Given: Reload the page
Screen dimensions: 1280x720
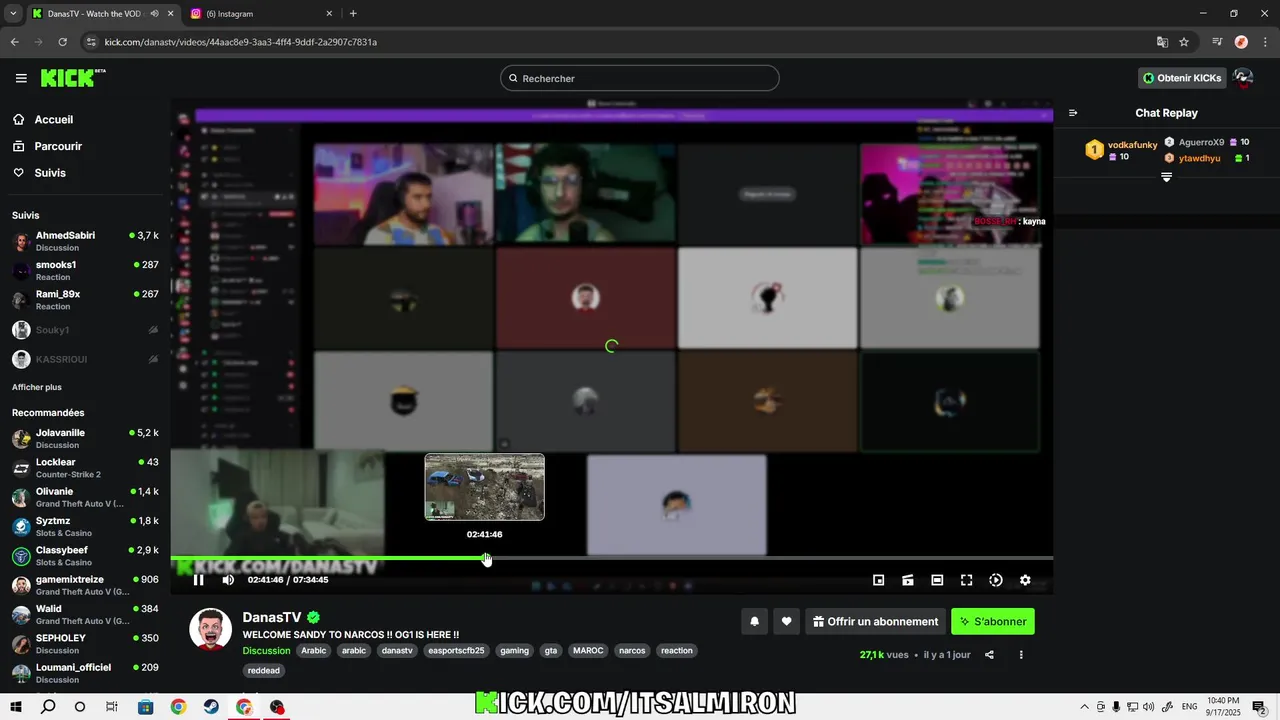Looking at the screenshot, I should click(x=62, y=42).
